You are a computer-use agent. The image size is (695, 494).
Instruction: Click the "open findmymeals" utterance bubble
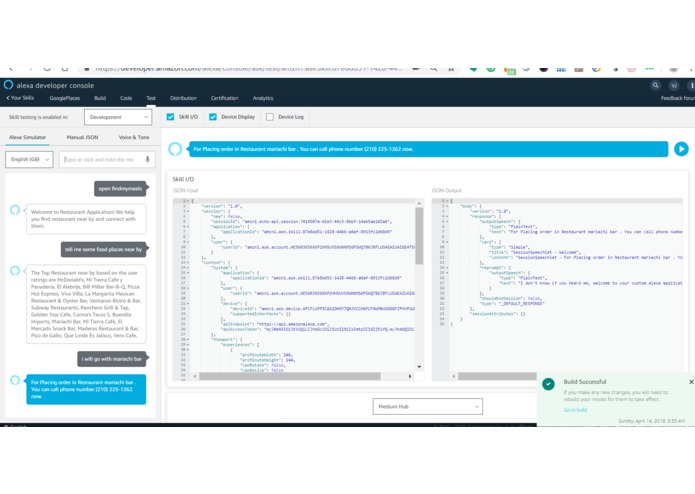pos(120,188)
